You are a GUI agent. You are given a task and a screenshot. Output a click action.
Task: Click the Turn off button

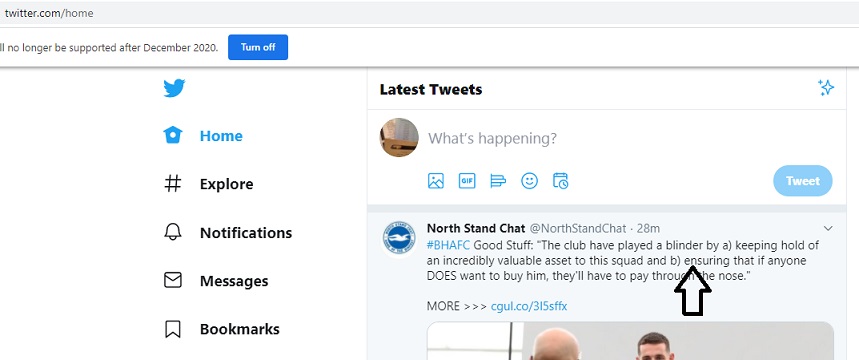[x=258, y=47]
